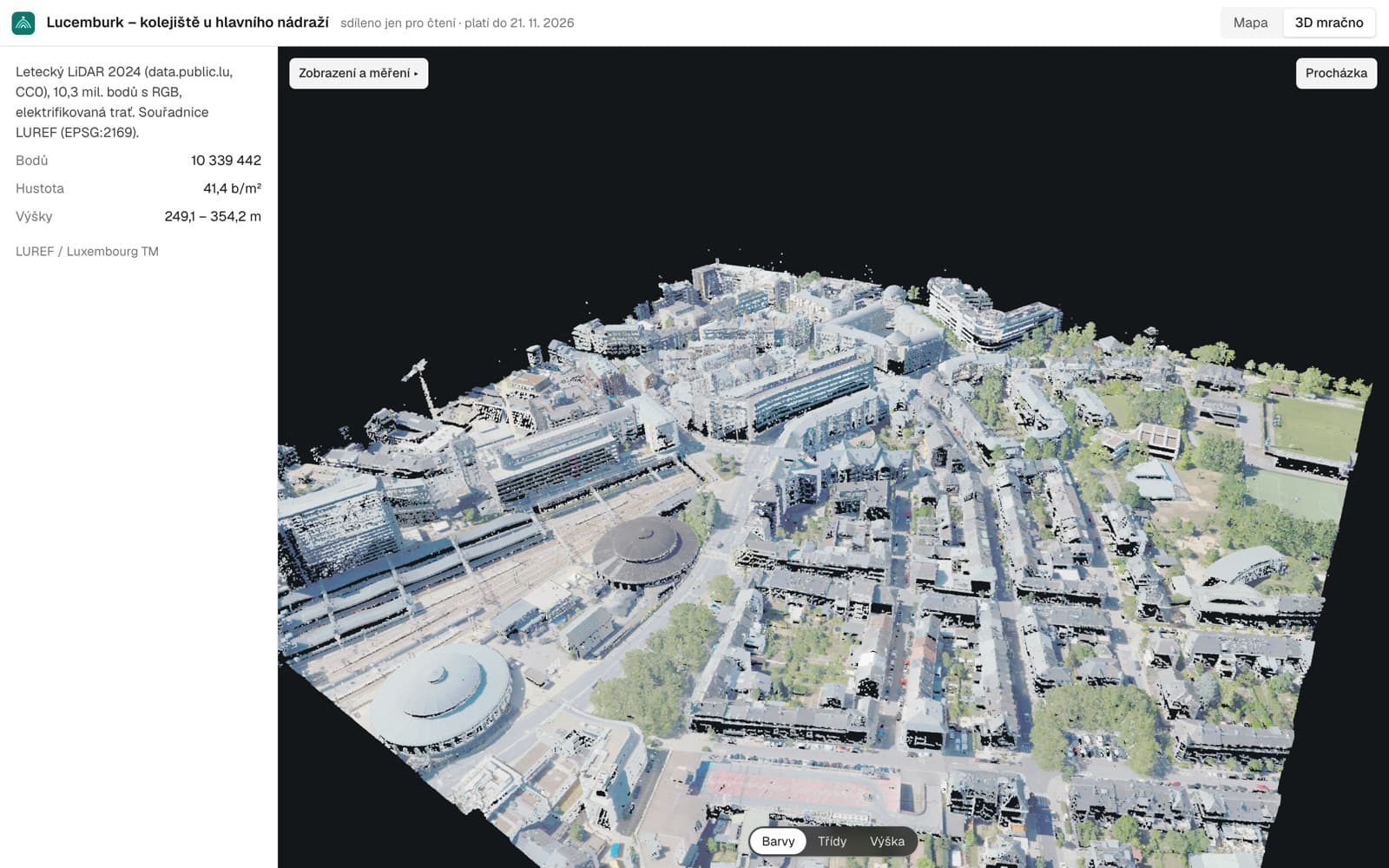Click the Hustota label

pyautogui.click(x=40, y=188)
